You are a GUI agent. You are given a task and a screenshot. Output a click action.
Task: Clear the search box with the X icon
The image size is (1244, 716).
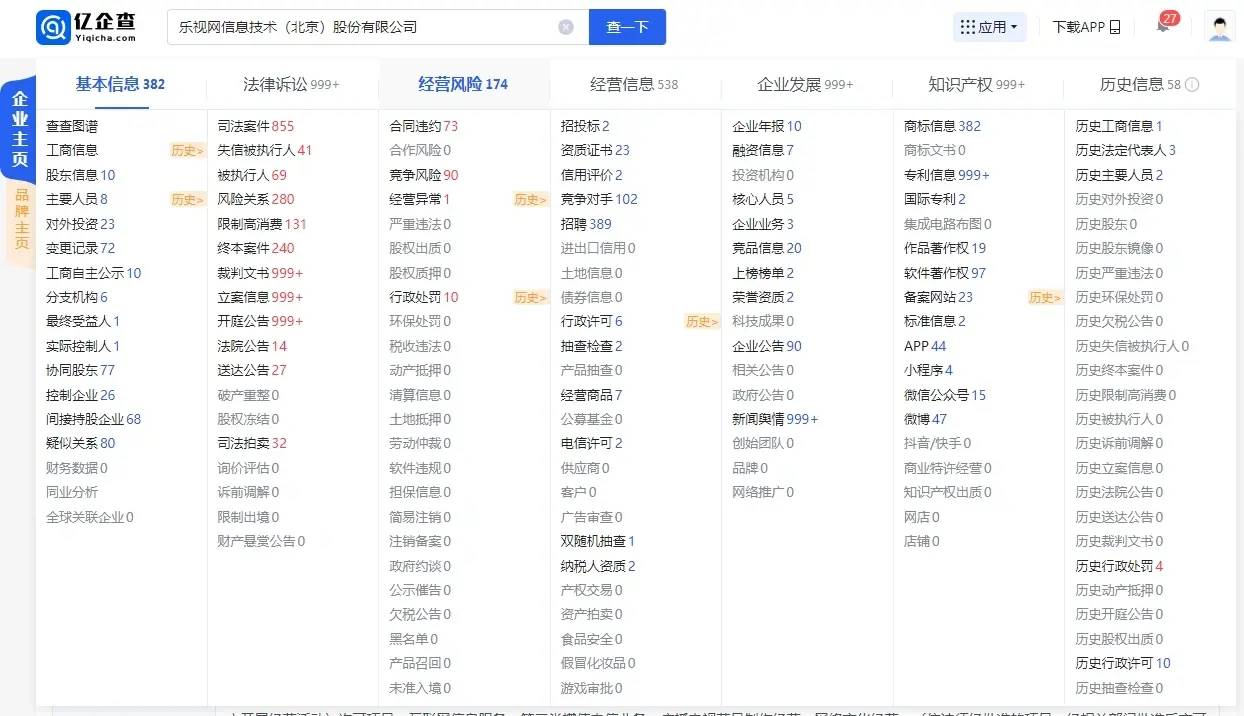566,27
